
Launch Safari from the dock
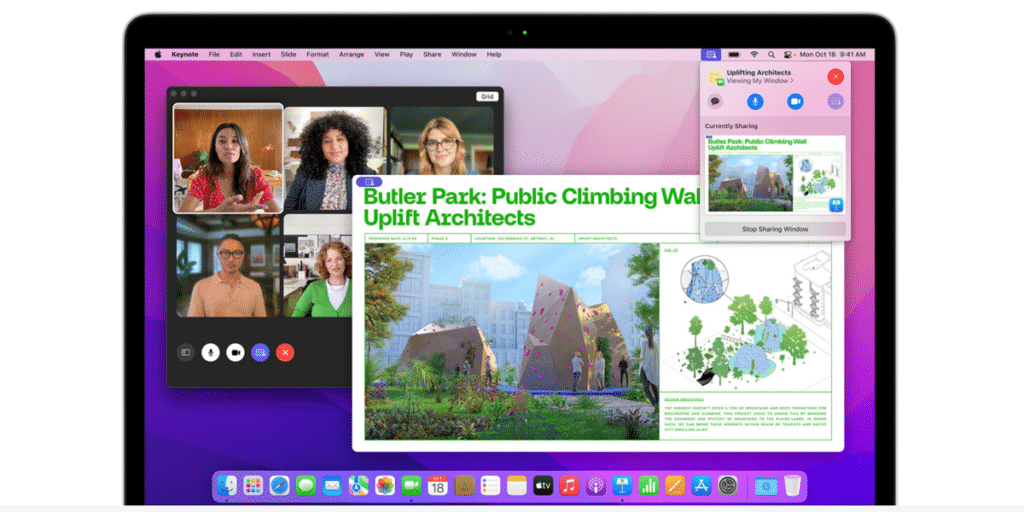[x=280, y=485]
